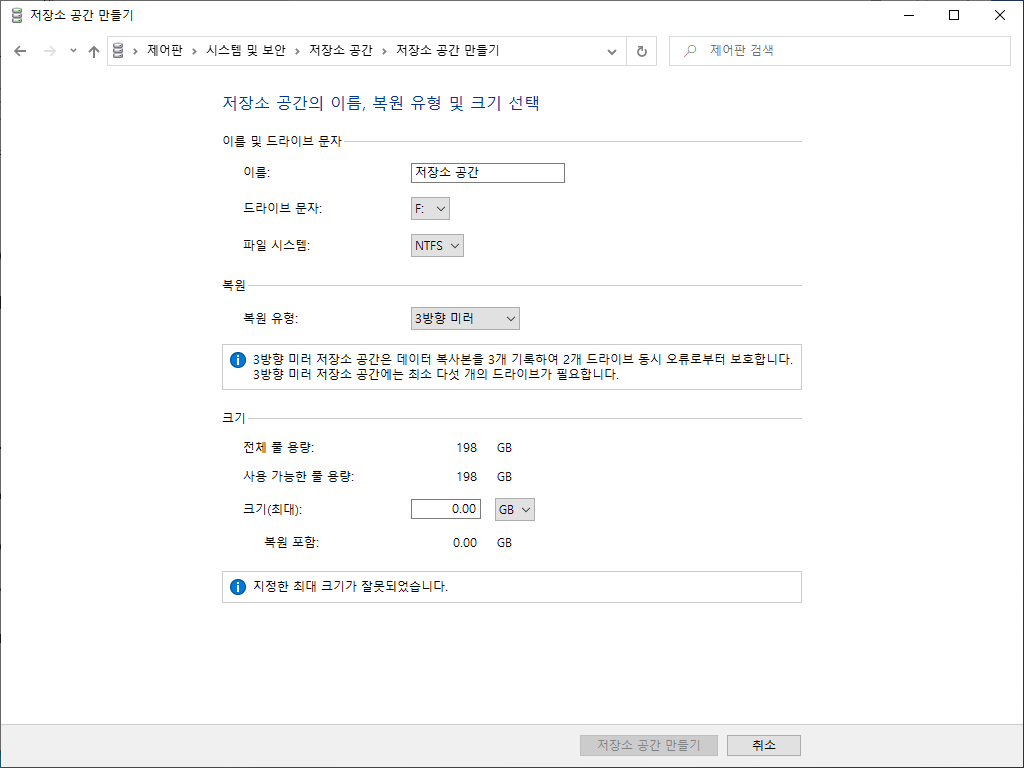The height and width of the screenshot is (768, 1024).
Task: Open the GB size unit dropdown
Action: click(515, 509)
